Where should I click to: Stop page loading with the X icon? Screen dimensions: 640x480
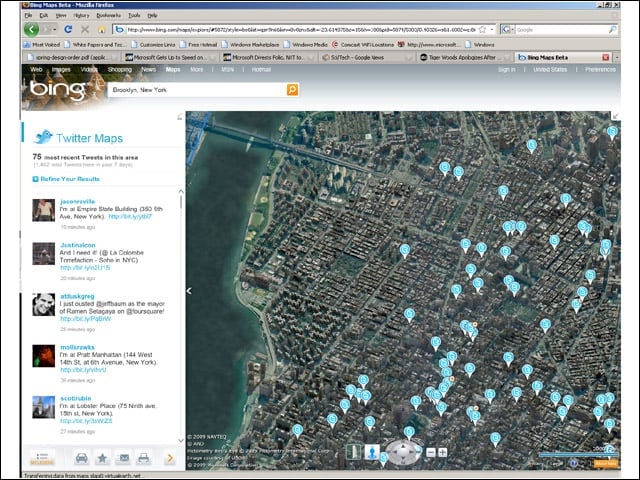tap(85, 29)
